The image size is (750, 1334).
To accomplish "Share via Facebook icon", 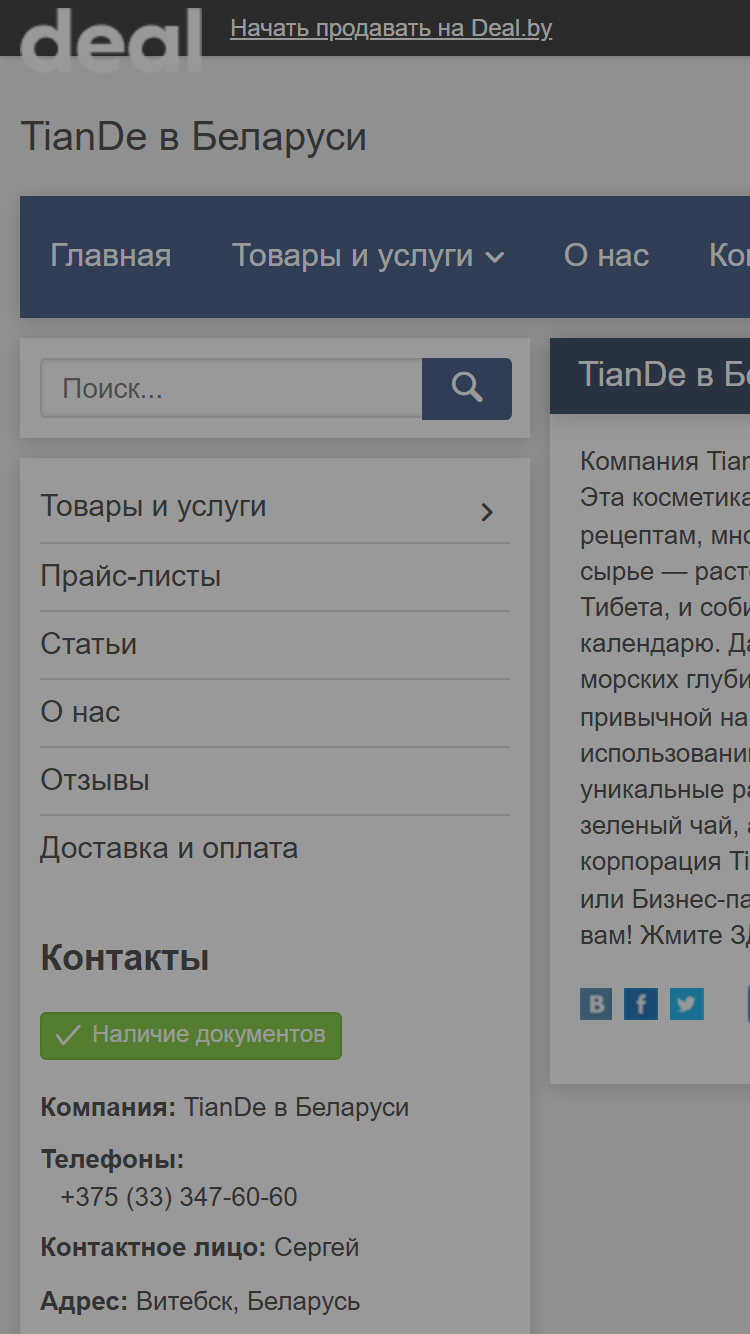I will [641, 1003].
